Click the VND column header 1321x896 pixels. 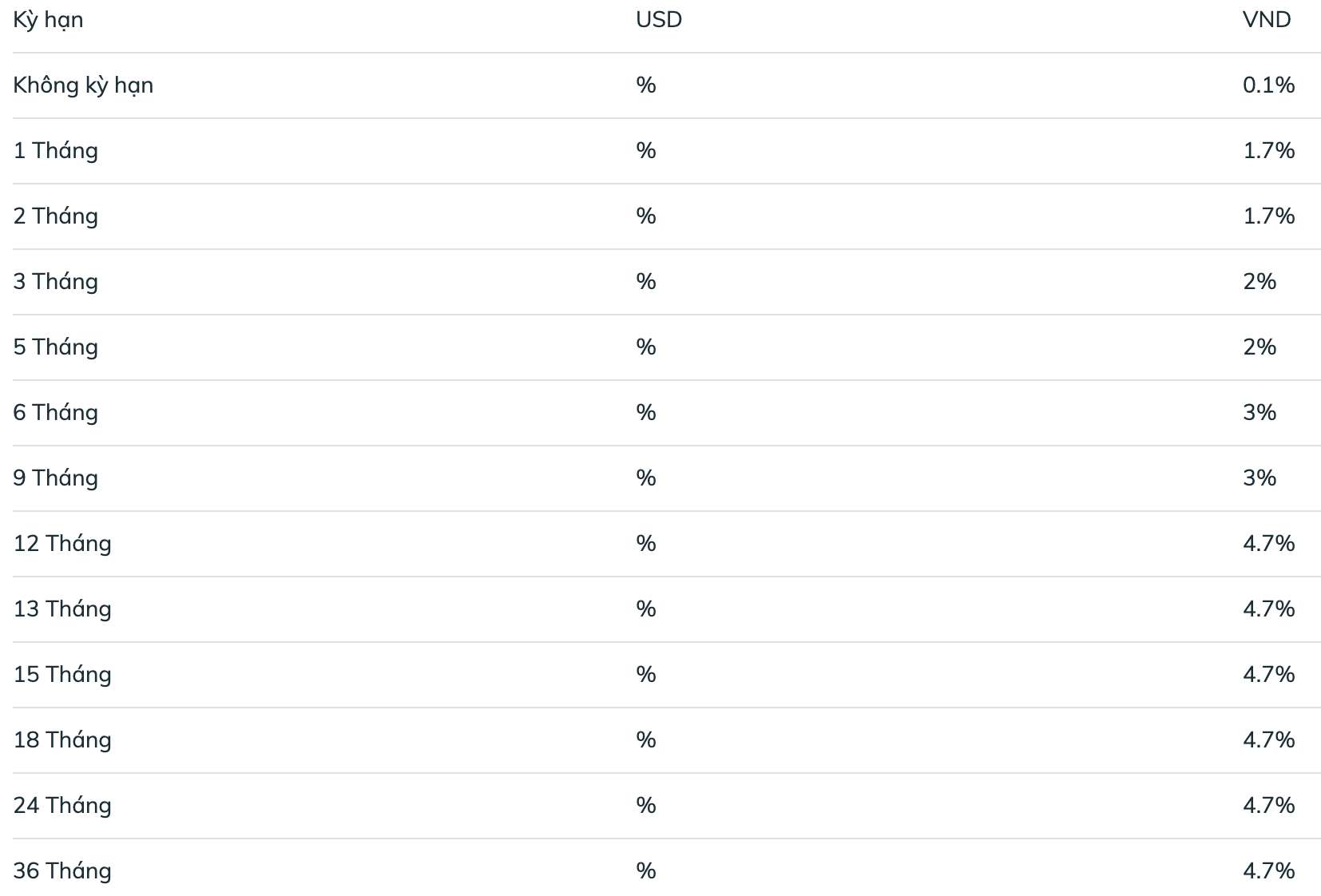click(1267, 20)
